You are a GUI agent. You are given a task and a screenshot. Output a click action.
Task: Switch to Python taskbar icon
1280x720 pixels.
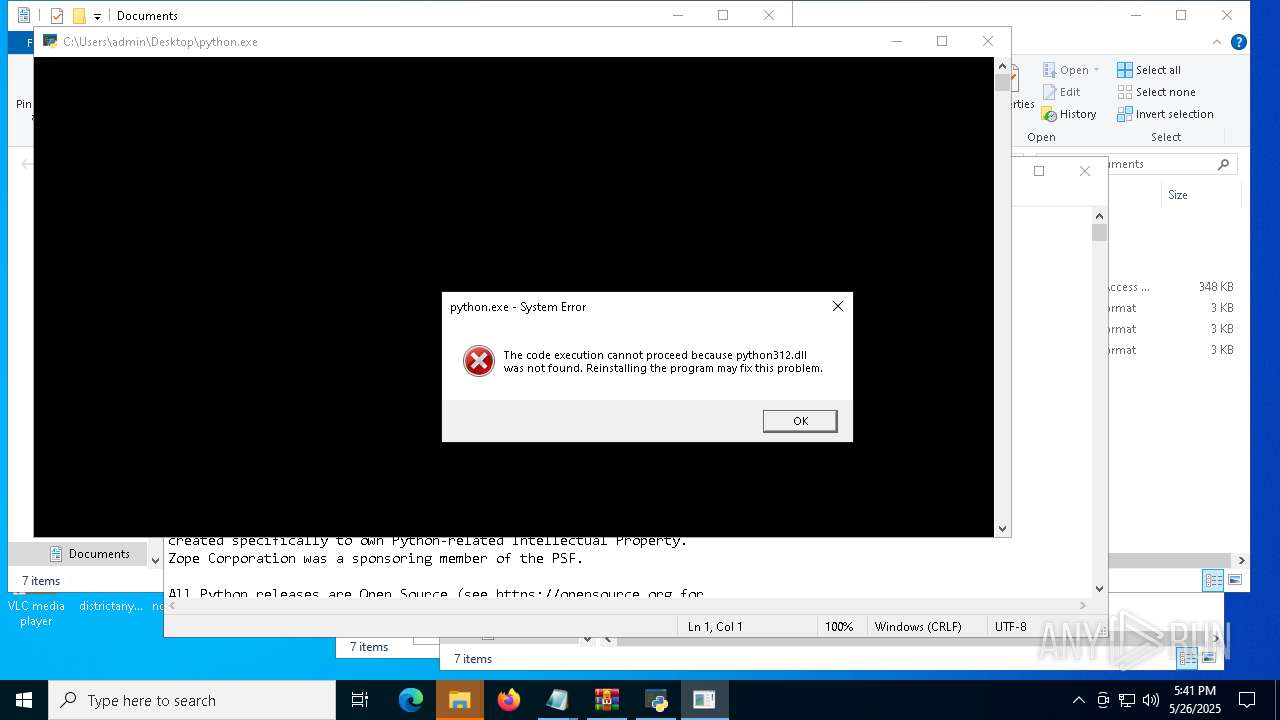(x=656, y=700)
